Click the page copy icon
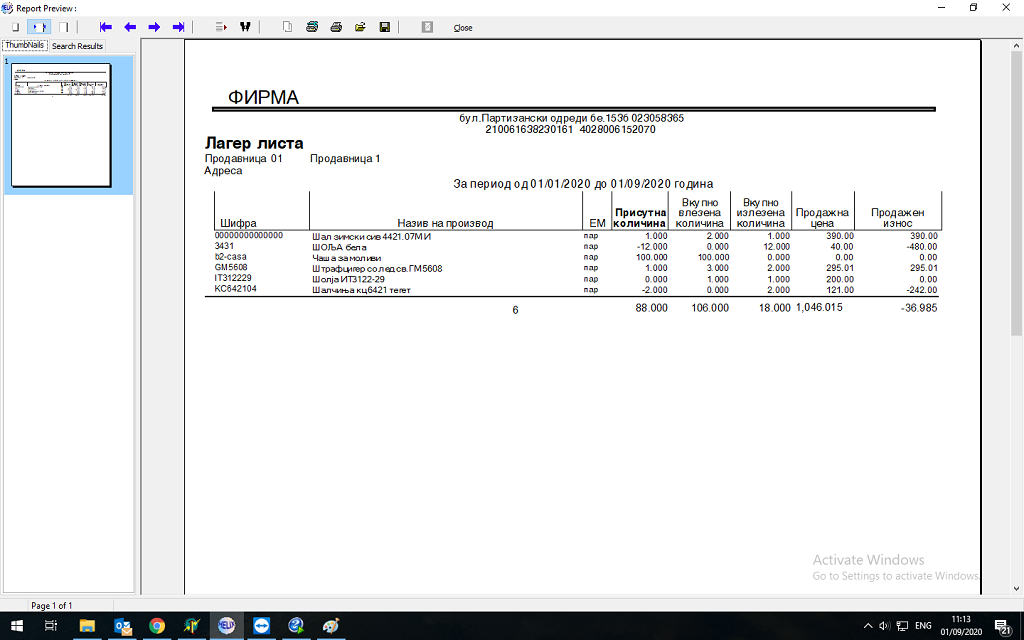This screenshot has height=640, width=1024. point(287,27)
